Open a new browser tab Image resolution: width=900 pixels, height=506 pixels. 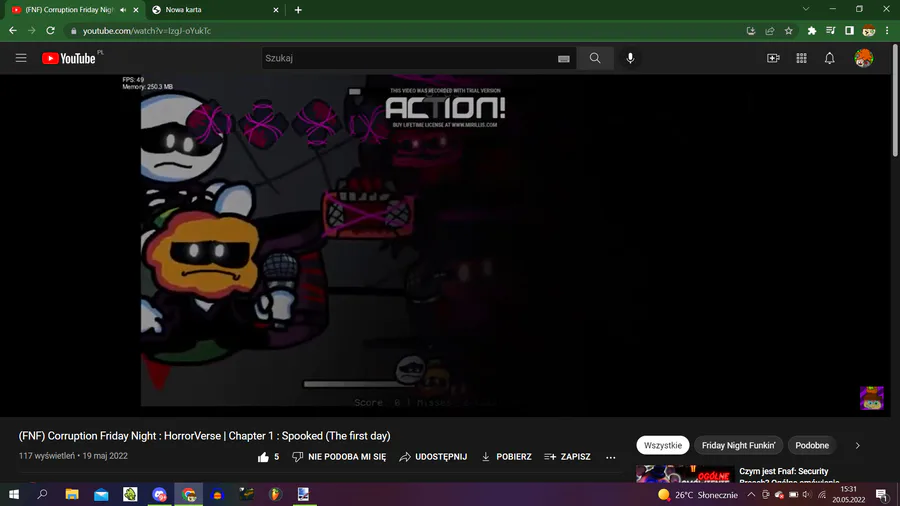pos(298,10)
